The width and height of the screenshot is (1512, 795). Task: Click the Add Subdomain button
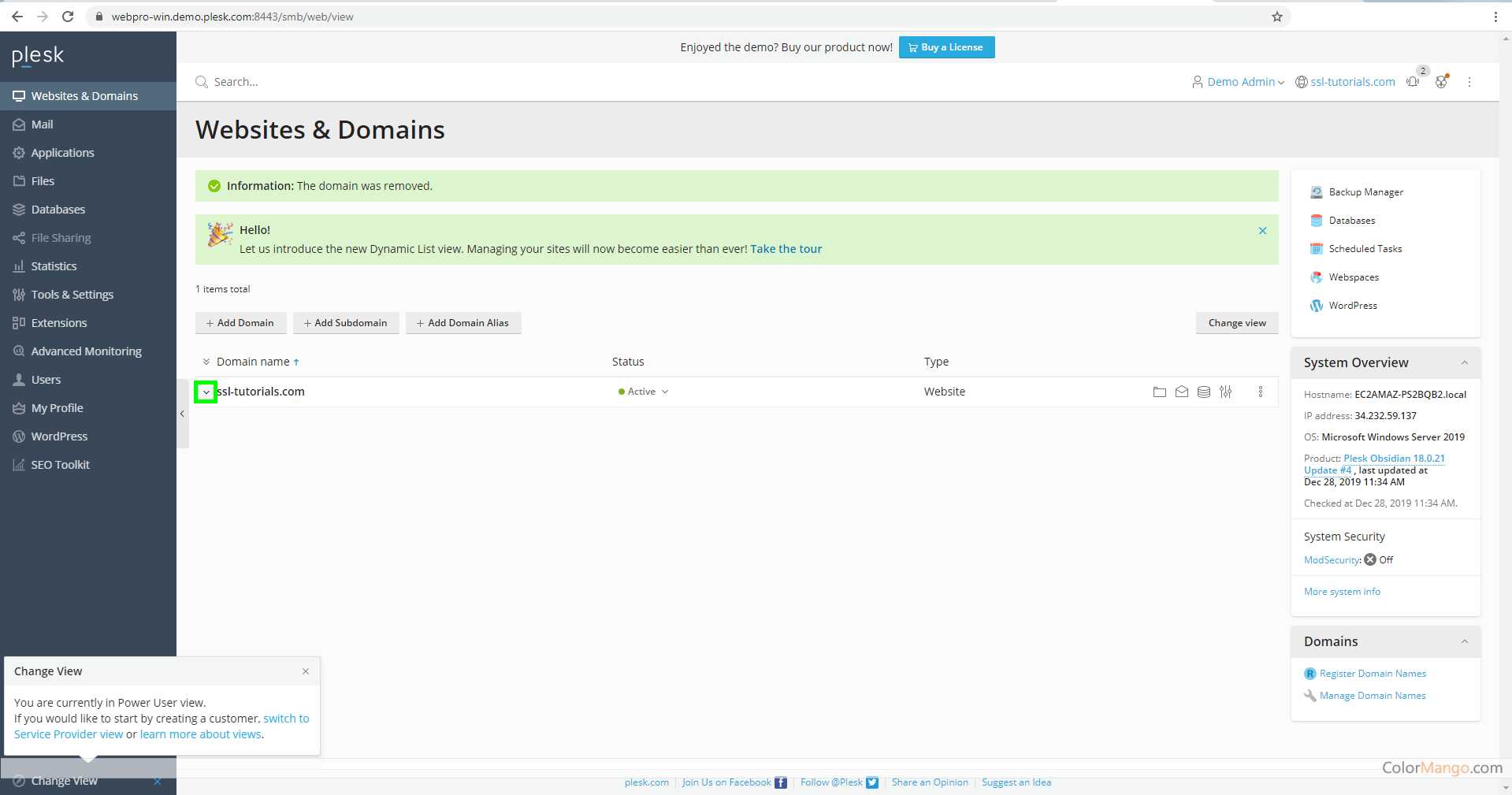coord(345,322)
